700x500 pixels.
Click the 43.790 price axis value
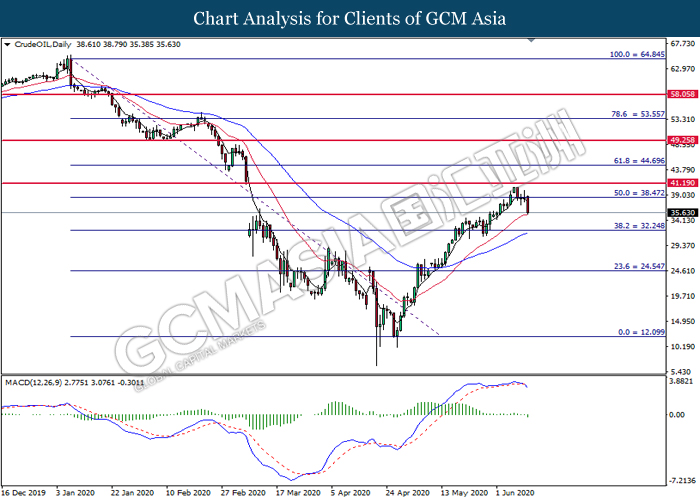tap(683, 170)
